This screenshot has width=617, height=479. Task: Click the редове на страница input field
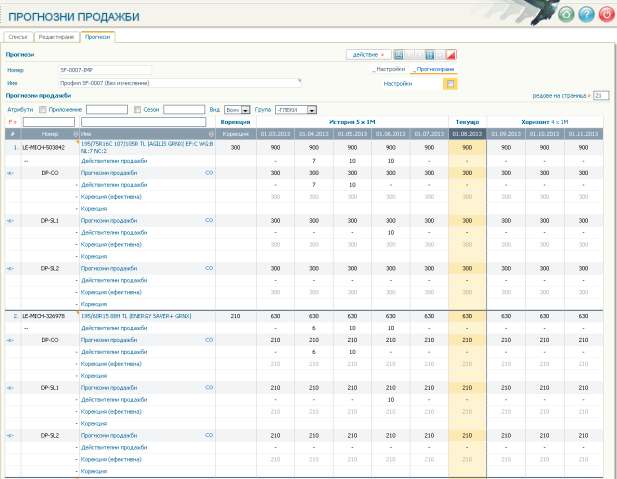(x=601, y=96)
